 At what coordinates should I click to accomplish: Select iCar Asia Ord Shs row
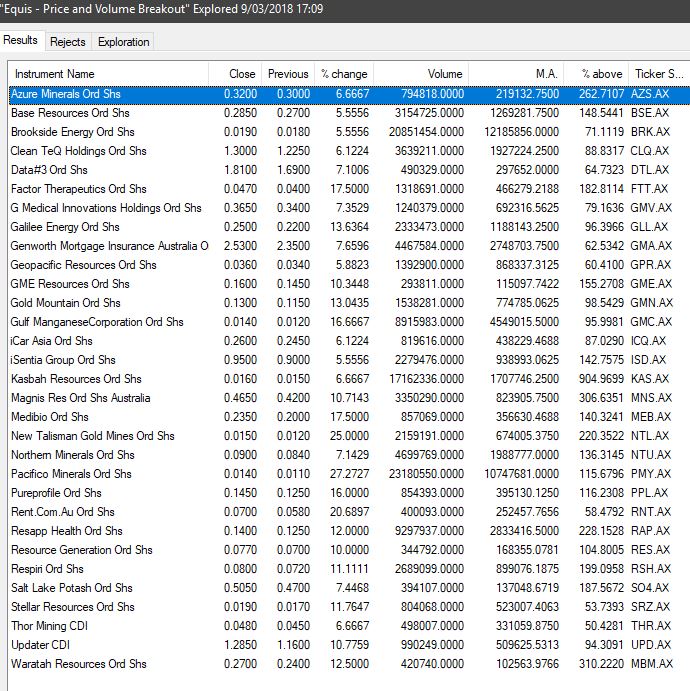pos(349,341)
